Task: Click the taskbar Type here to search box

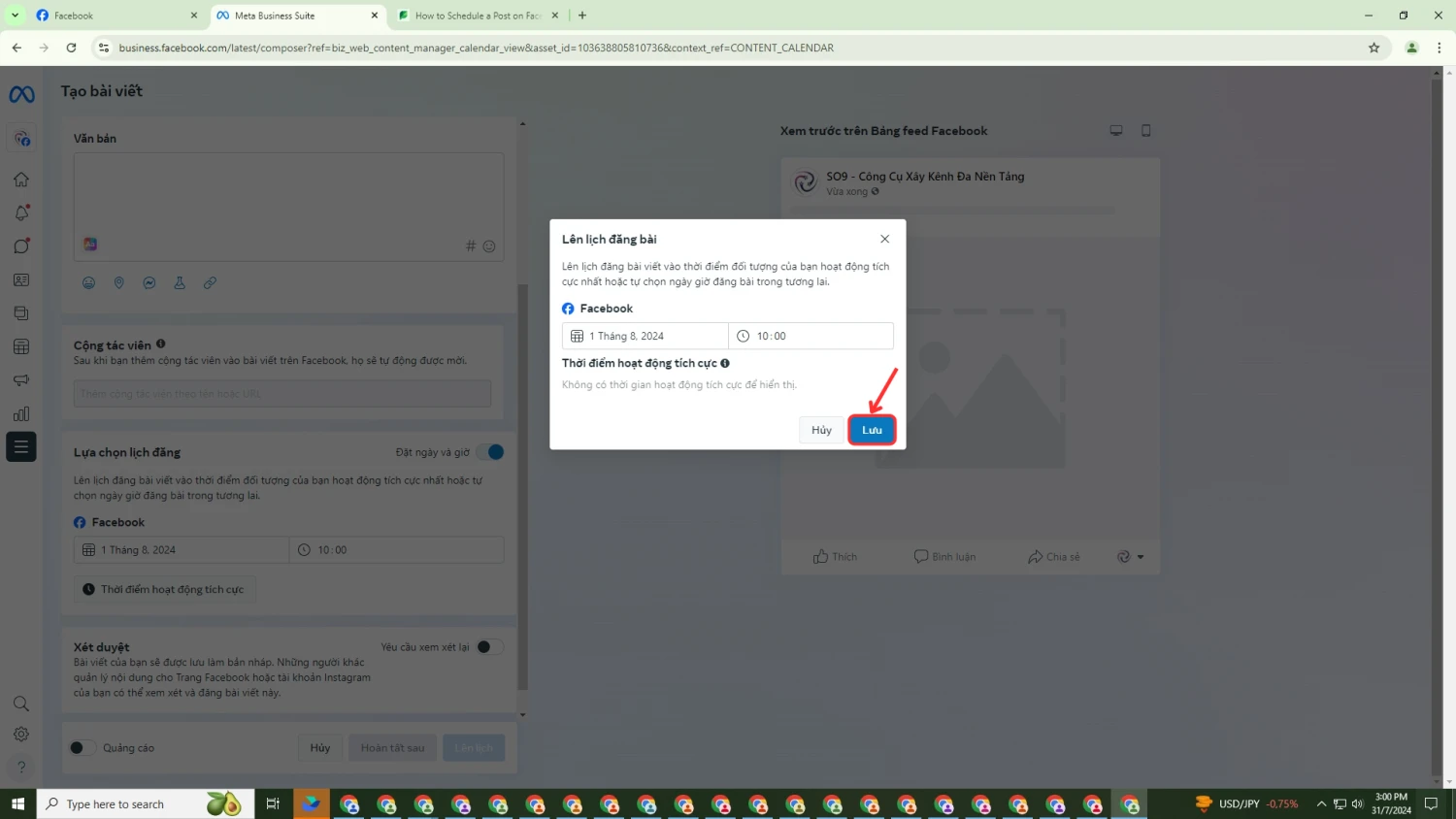Action: [x=146, y=804]
